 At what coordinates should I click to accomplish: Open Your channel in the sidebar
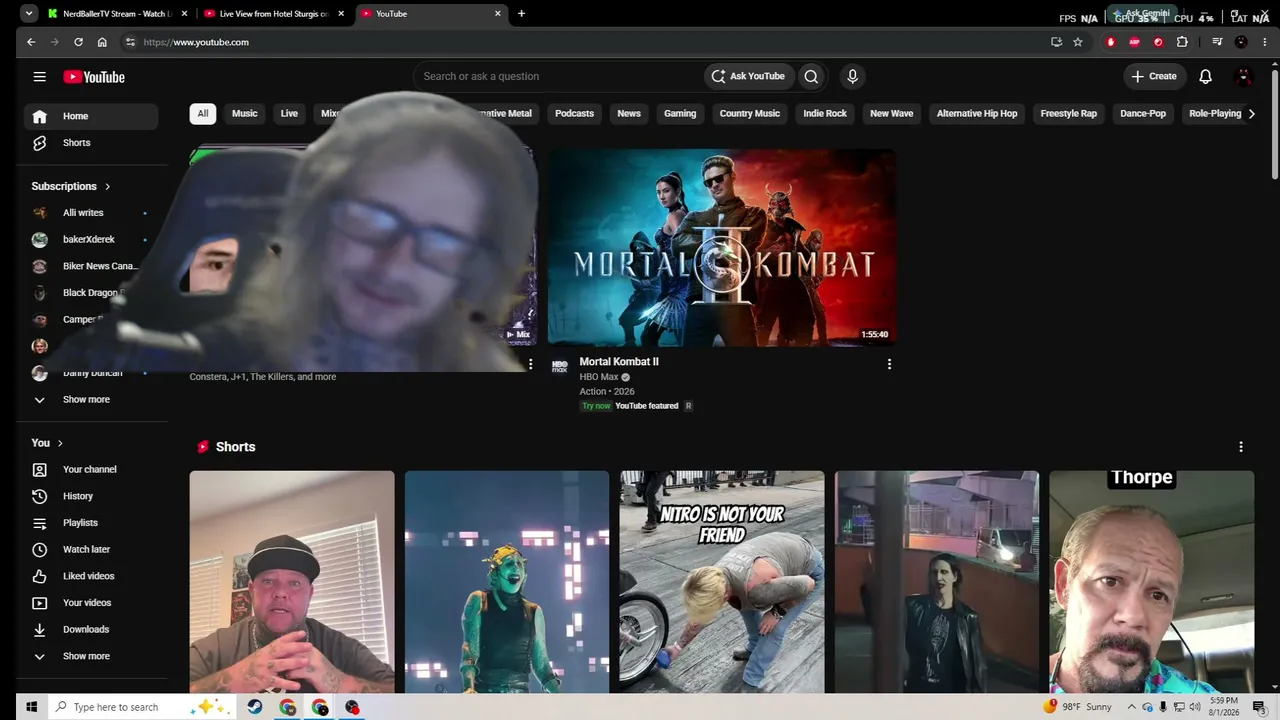click(x=91, y=469)
